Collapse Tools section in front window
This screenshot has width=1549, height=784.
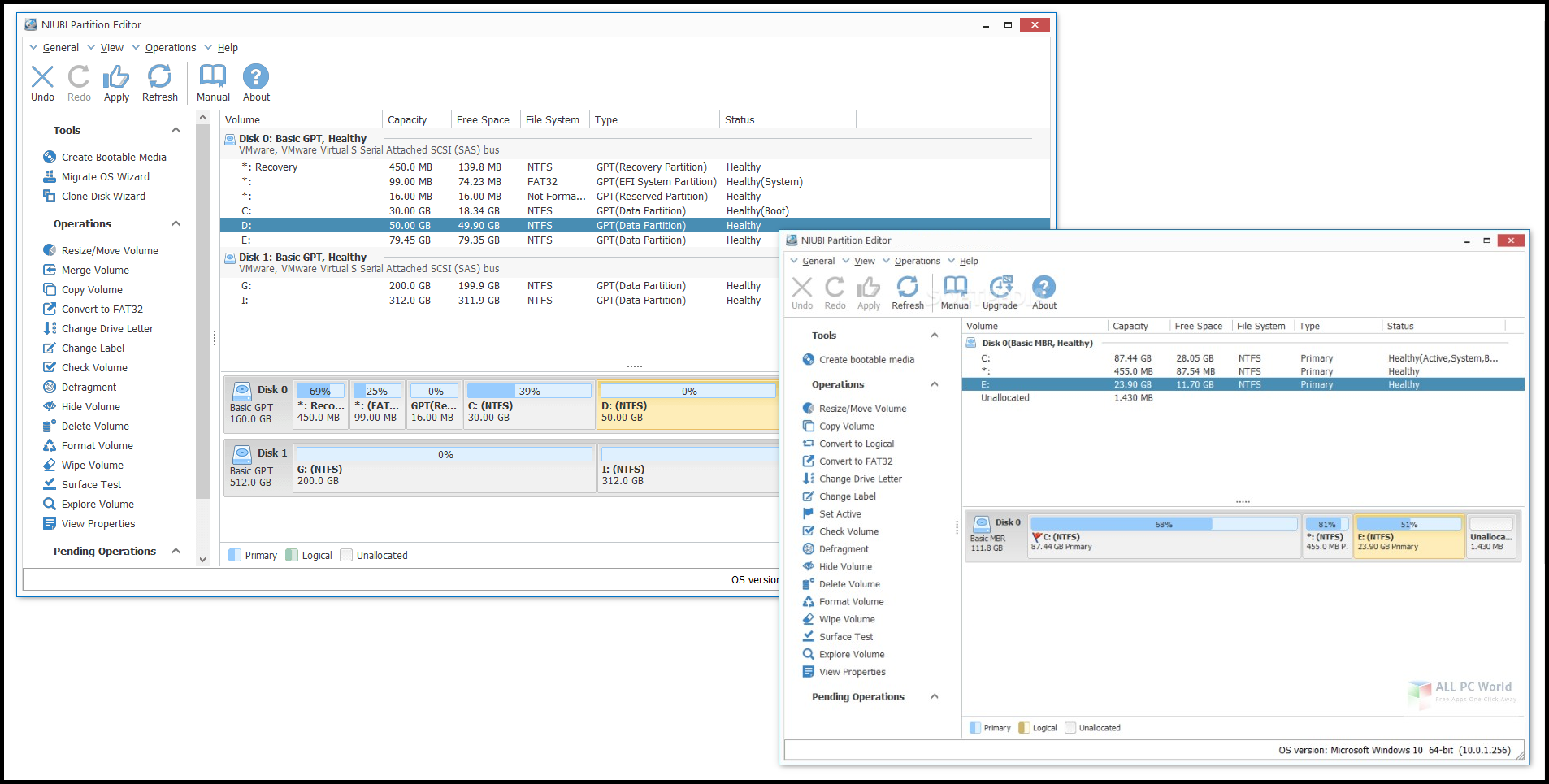pos(935,336)
